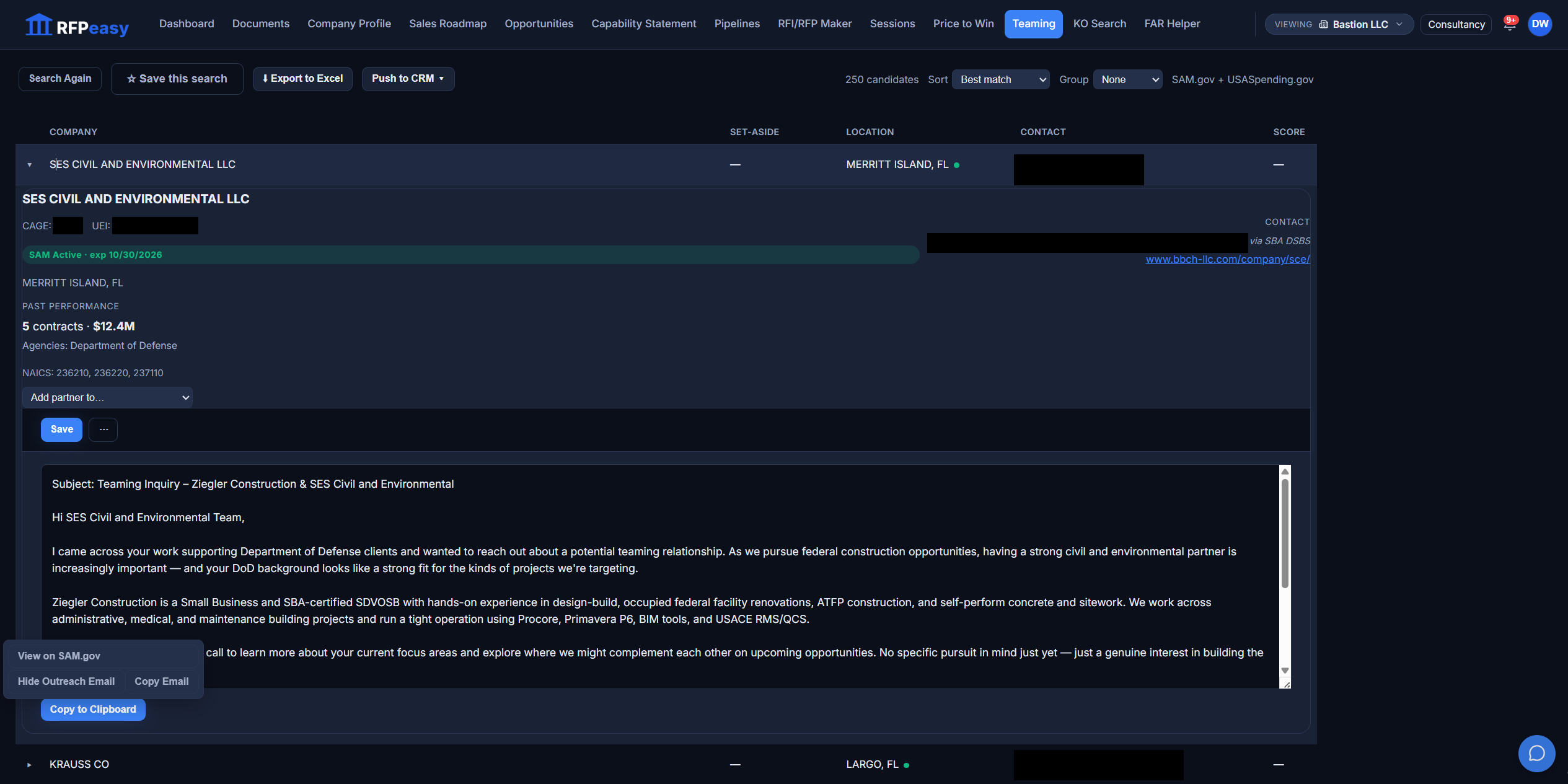Click the Search Again button
1568x784 pixels.
tap(60, 79)
